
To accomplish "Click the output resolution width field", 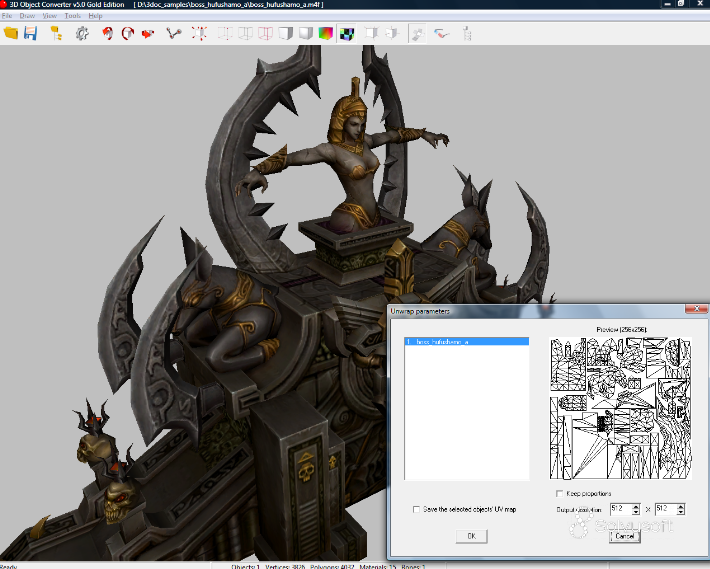I will point(620,509).
